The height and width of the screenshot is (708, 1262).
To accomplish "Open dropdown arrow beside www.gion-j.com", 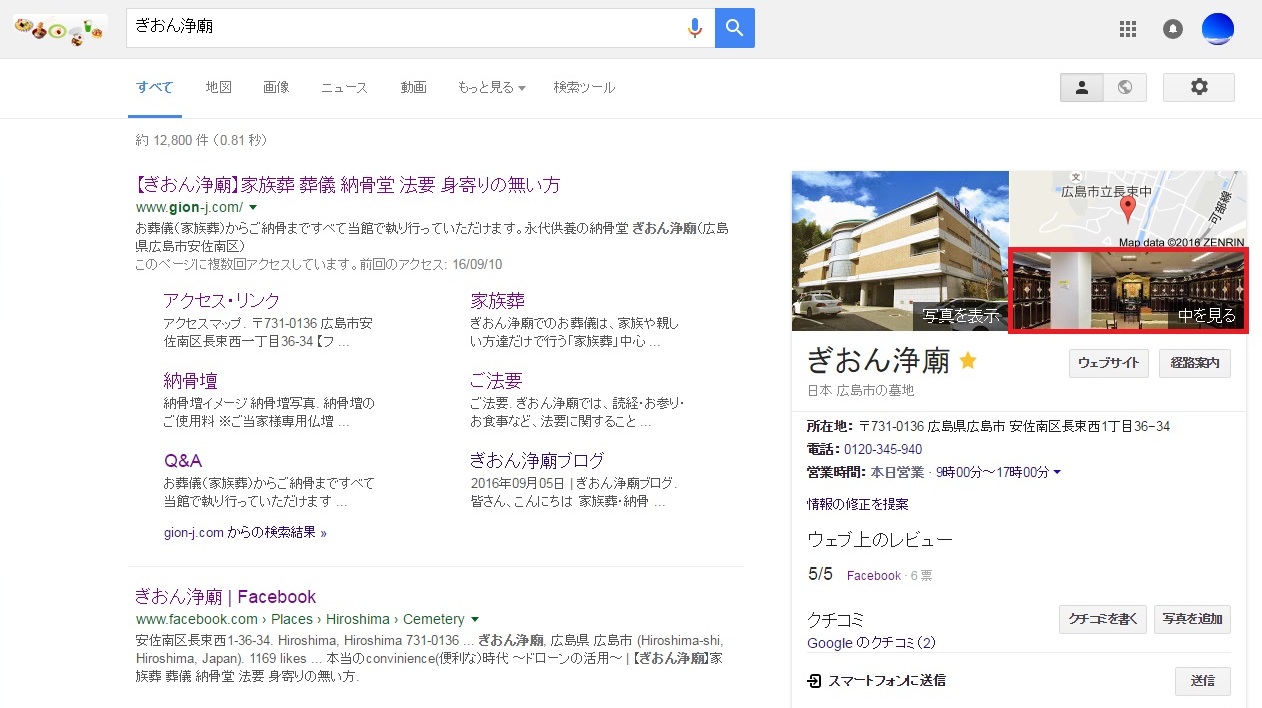I will pos(253,208).
